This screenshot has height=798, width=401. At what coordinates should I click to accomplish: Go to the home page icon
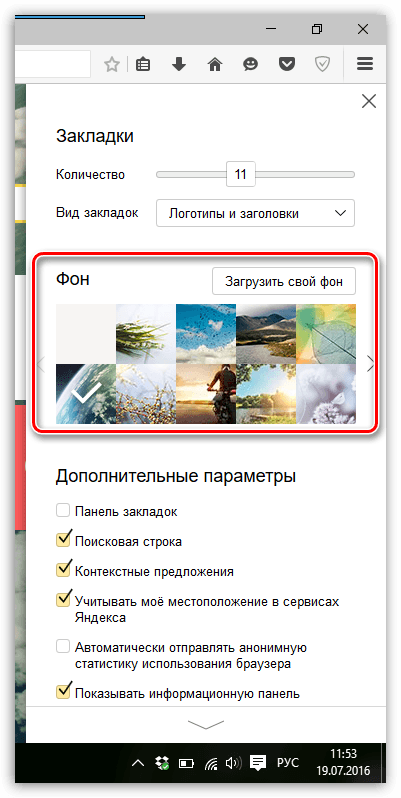click(x=215, y=65)
